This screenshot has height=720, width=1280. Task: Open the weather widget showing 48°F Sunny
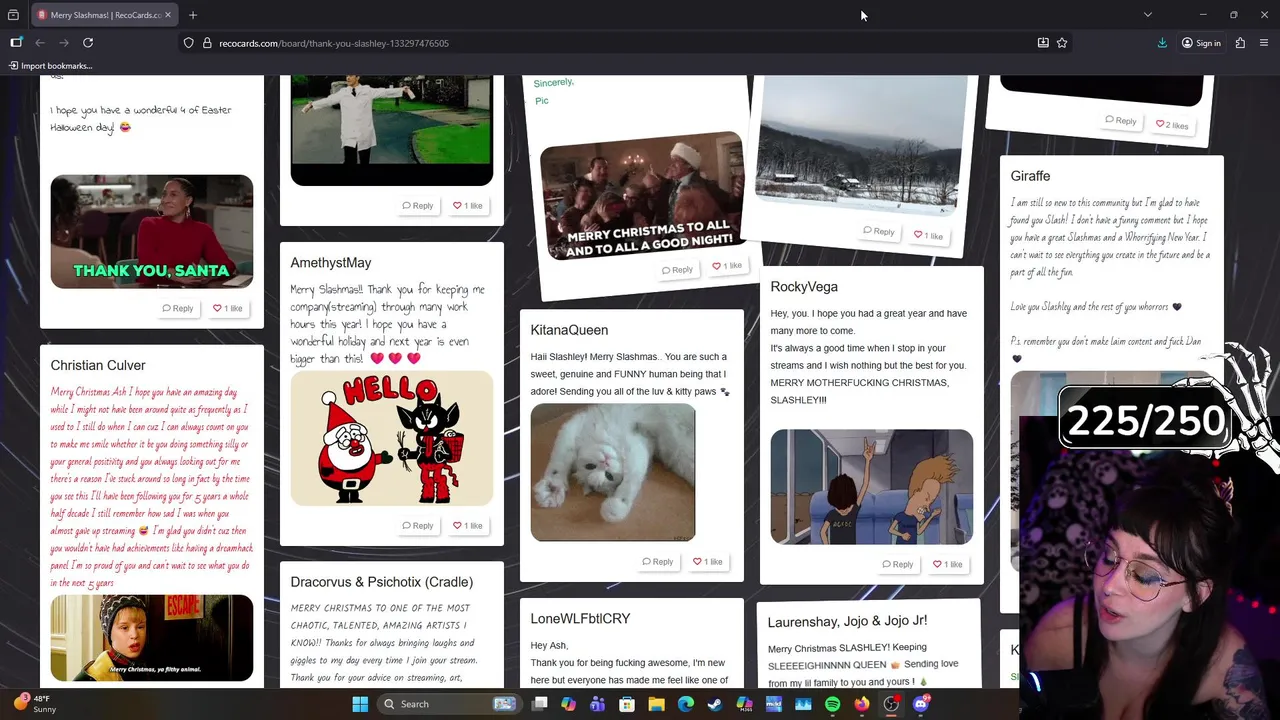35,704
